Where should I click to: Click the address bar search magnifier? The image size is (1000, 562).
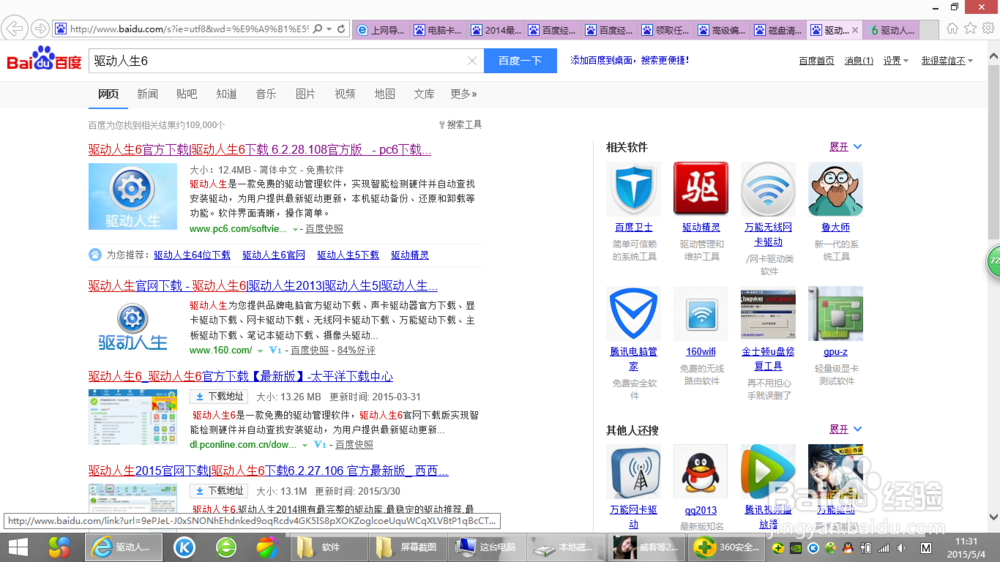[318, 29]
